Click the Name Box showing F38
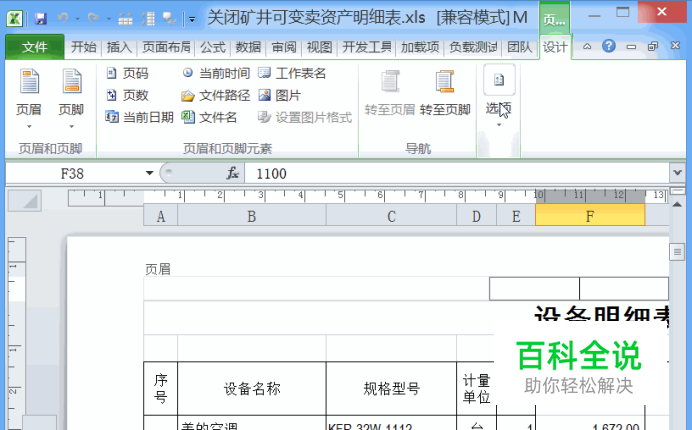 tap(73, 174)
